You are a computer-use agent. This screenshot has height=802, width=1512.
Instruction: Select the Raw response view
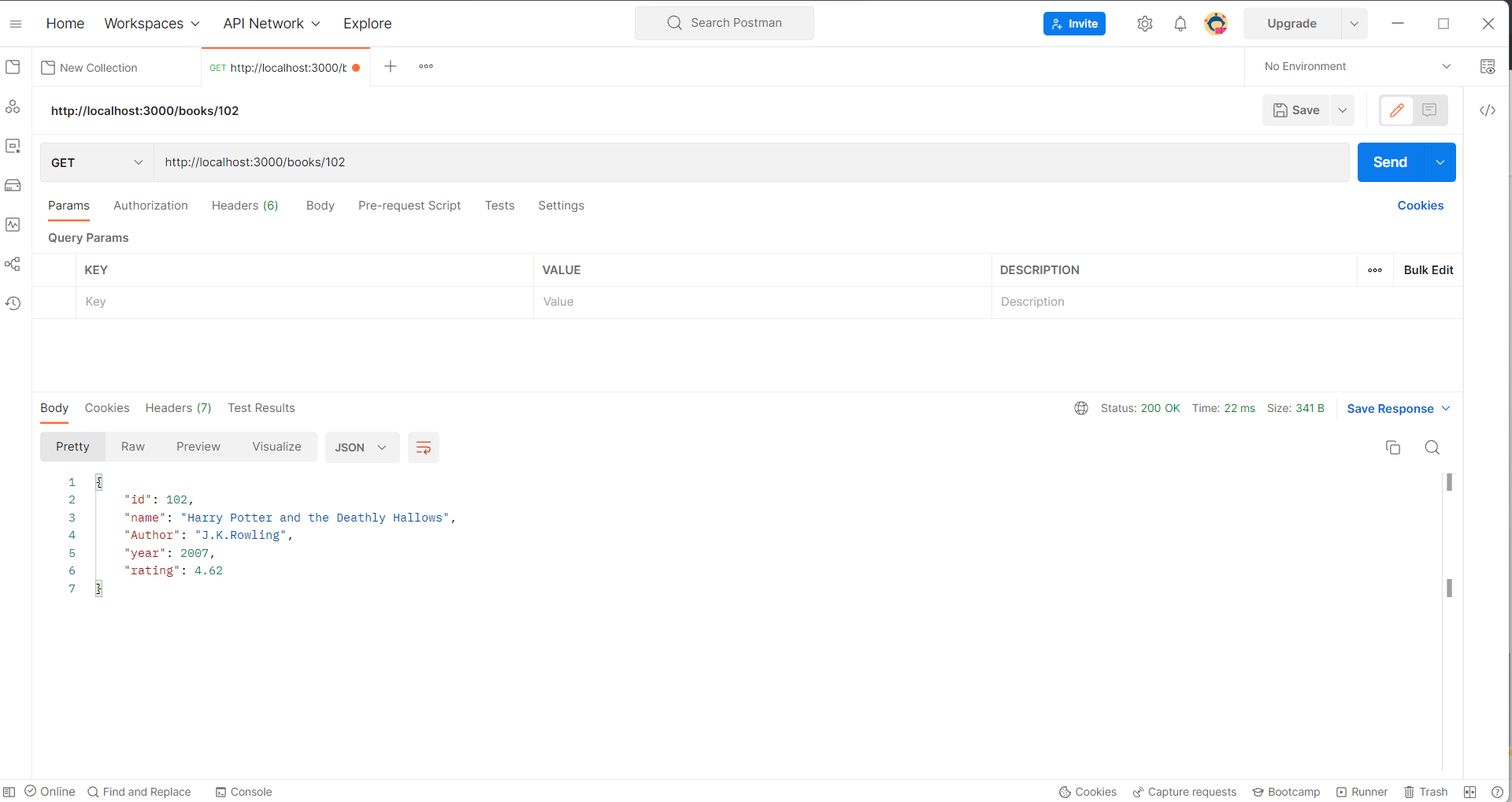(x=133, y=447)
